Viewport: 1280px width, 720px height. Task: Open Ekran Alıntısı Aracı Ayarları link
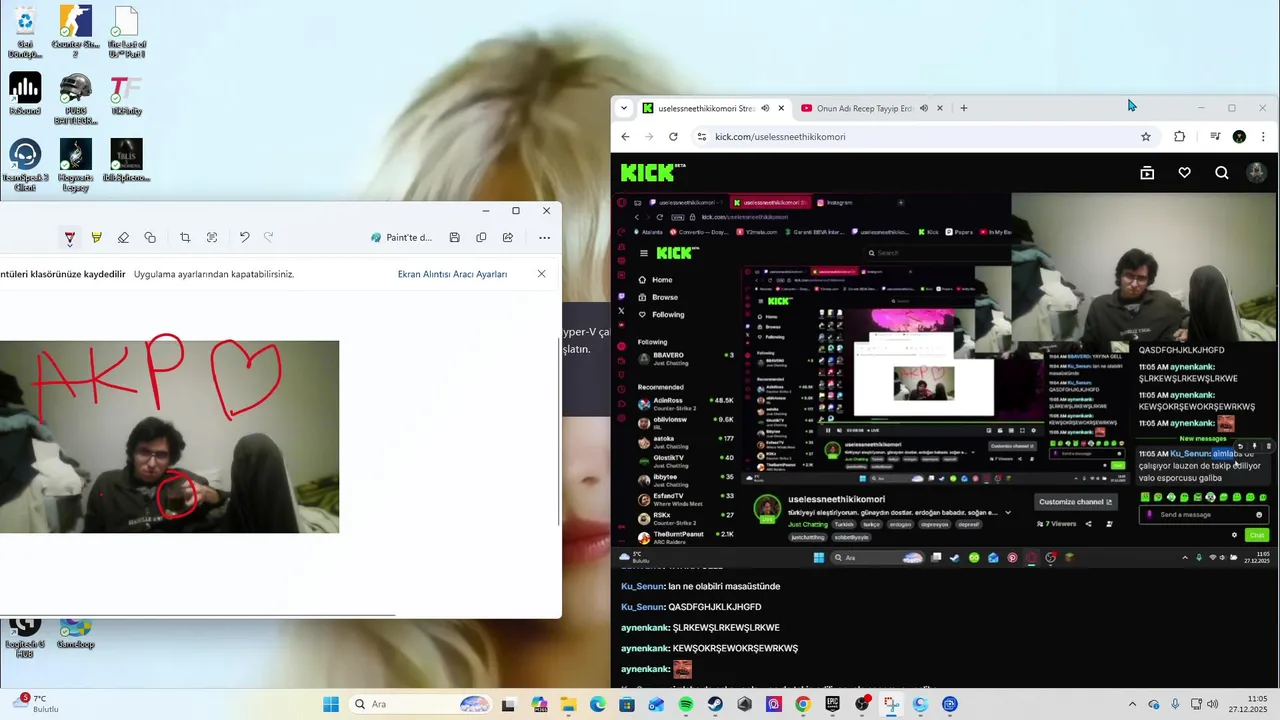452,274
